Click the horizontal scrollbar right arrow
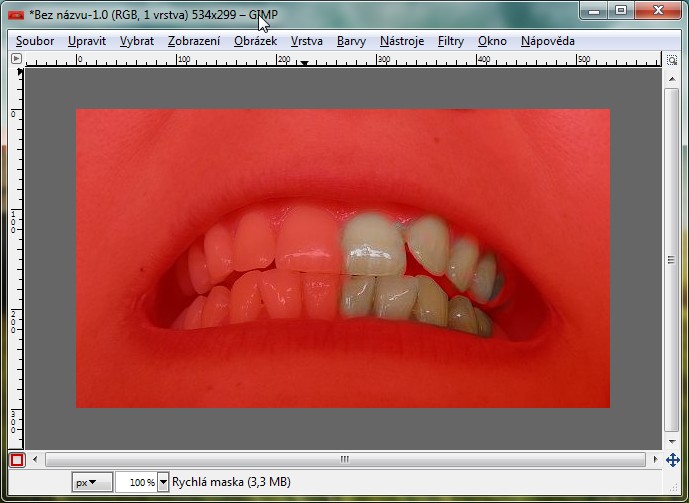This screenshot has width=689, height=503. (x=655, y=460)
